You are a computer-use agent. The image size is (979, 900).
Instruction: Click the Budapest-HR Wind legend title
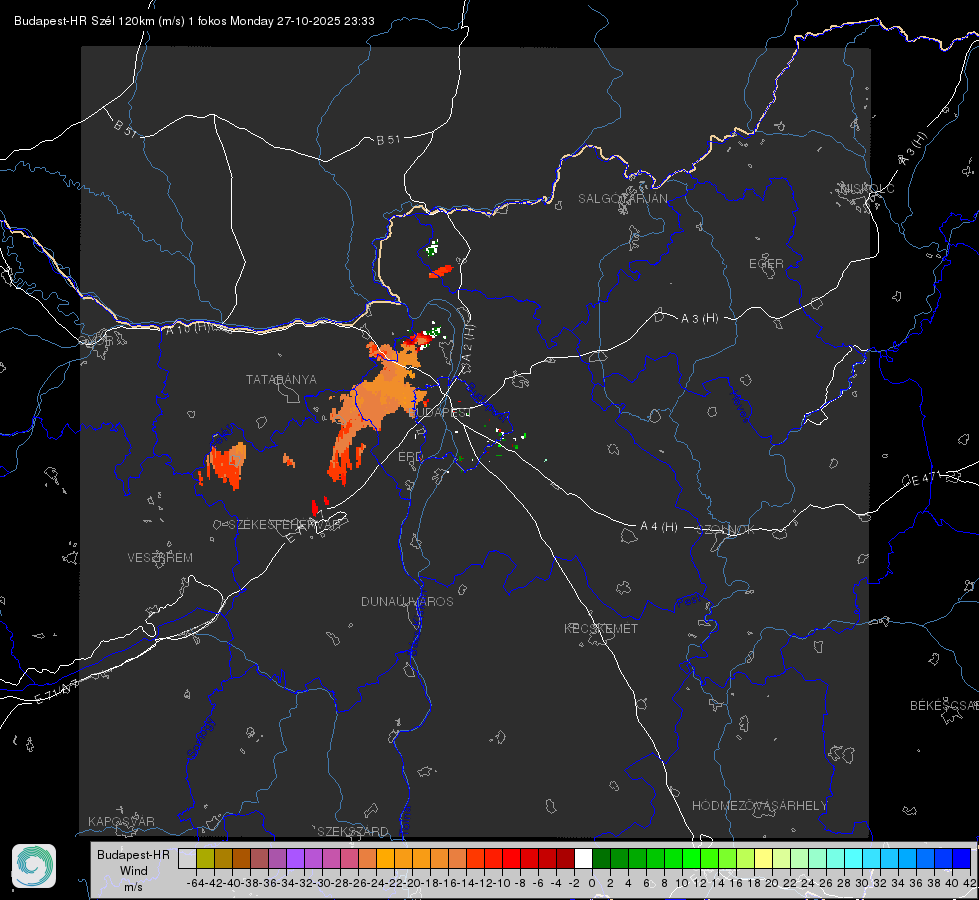tap(133, 870)
